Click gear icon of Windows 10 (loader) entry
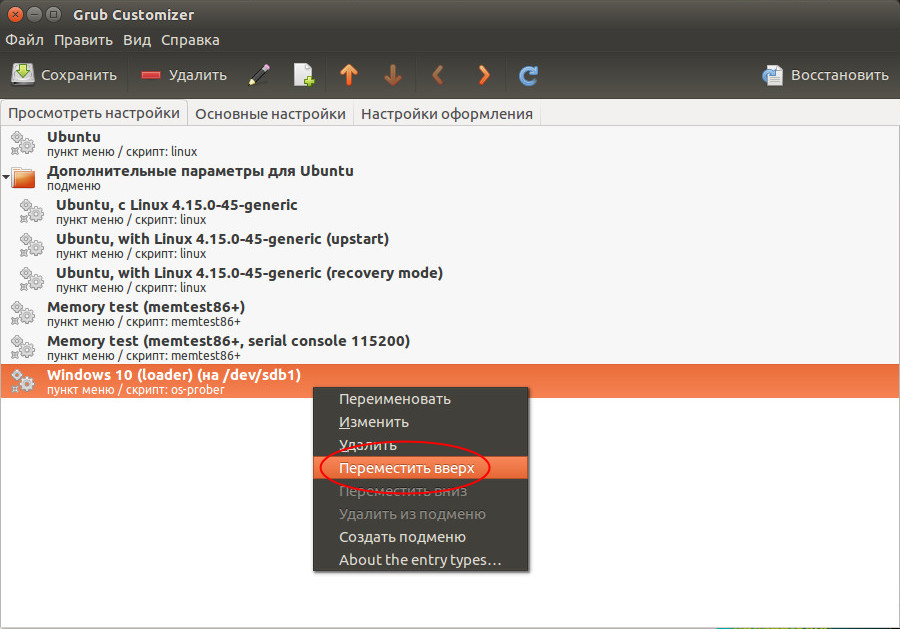This screenshot has width=900, height=629. click(23, 381)
